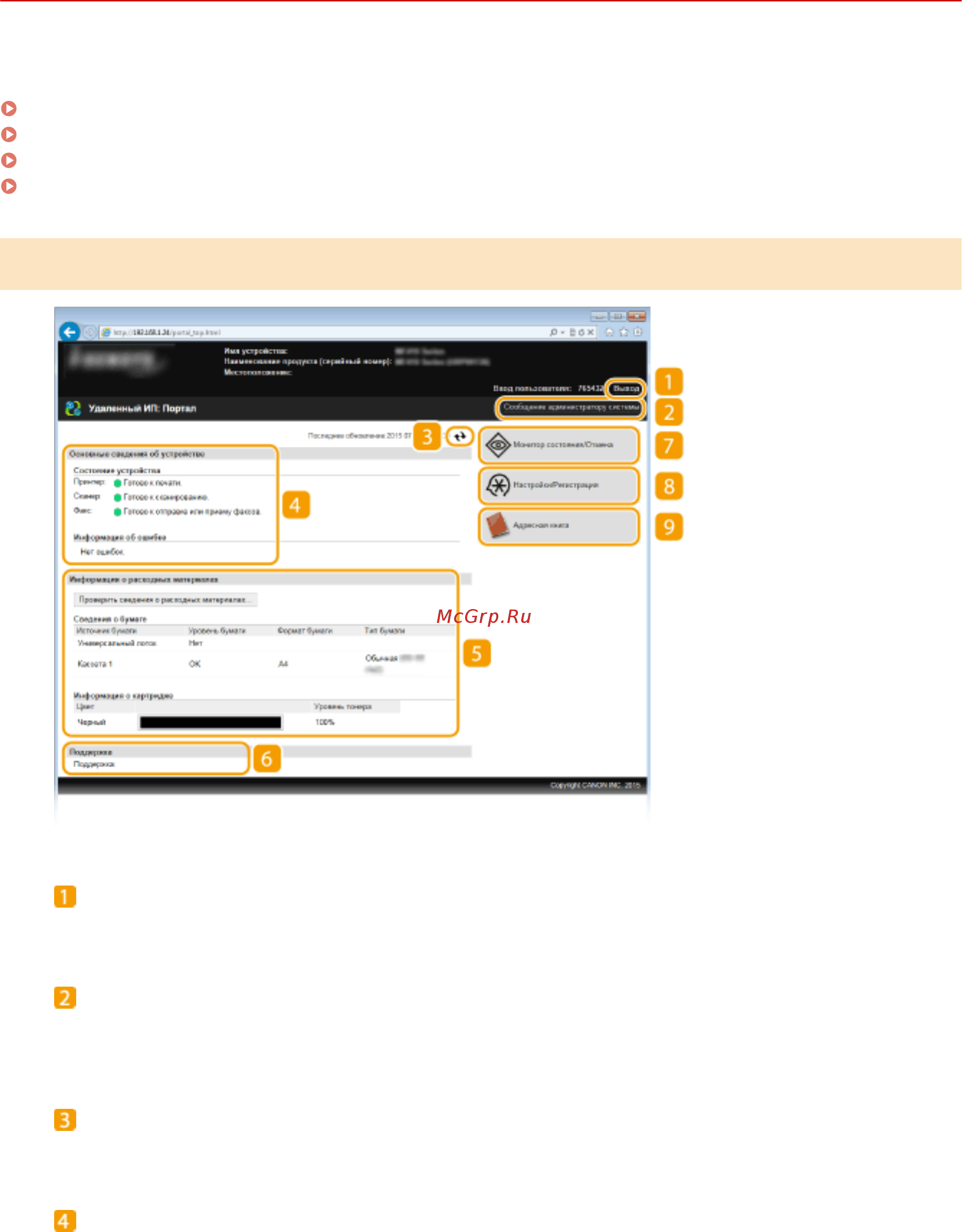This screenshot has width=962, height=1232.
Task: Click the browser favorites star icon
Action: coord(623,332)
